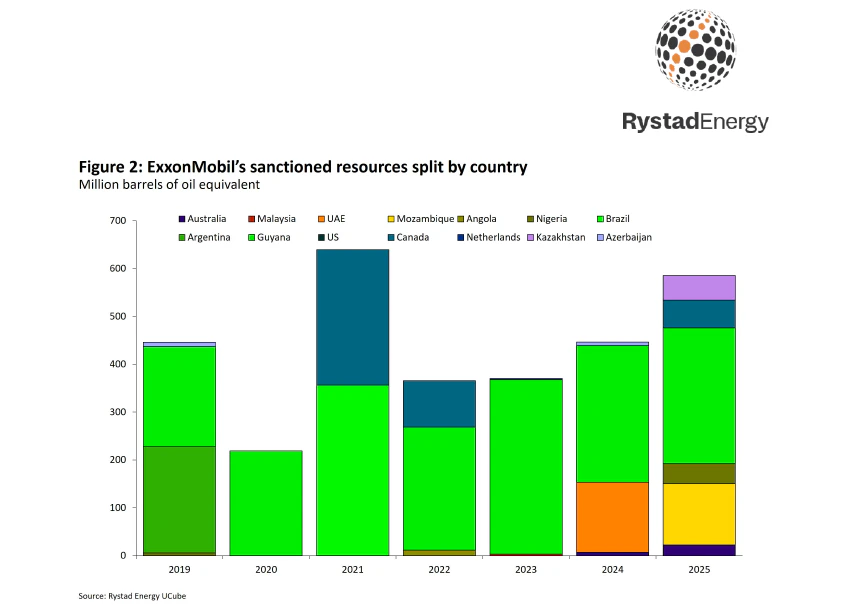865x606 pixels.
Task: Select the US legend color swatch
Action: (x=322, y=238)
